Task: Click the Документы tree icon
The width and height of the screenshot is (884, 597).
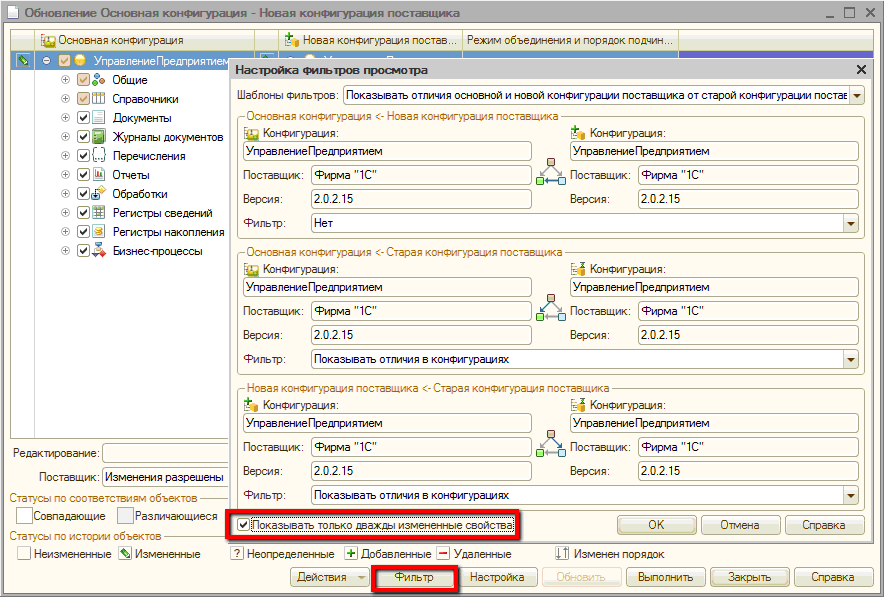Action: (x=99, y=118)
